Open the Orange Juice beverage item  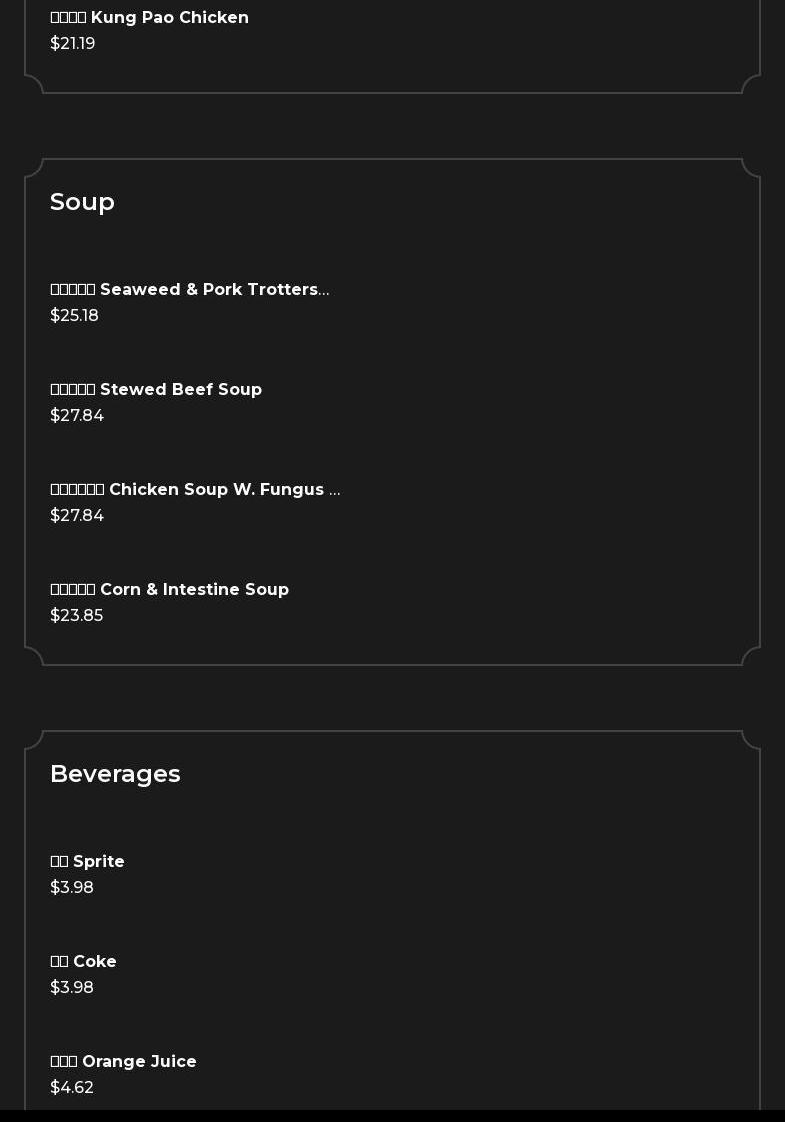click(124, 1062)
